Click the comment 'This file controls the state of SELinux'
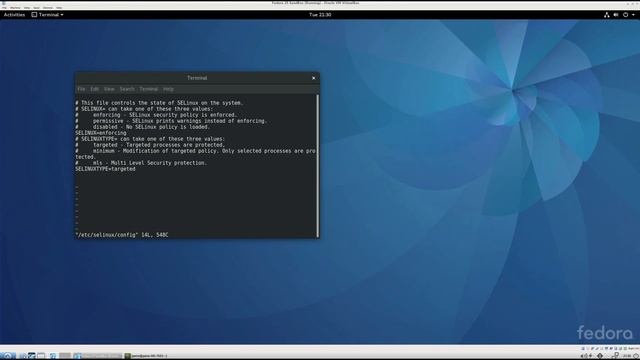 (159, 103)
